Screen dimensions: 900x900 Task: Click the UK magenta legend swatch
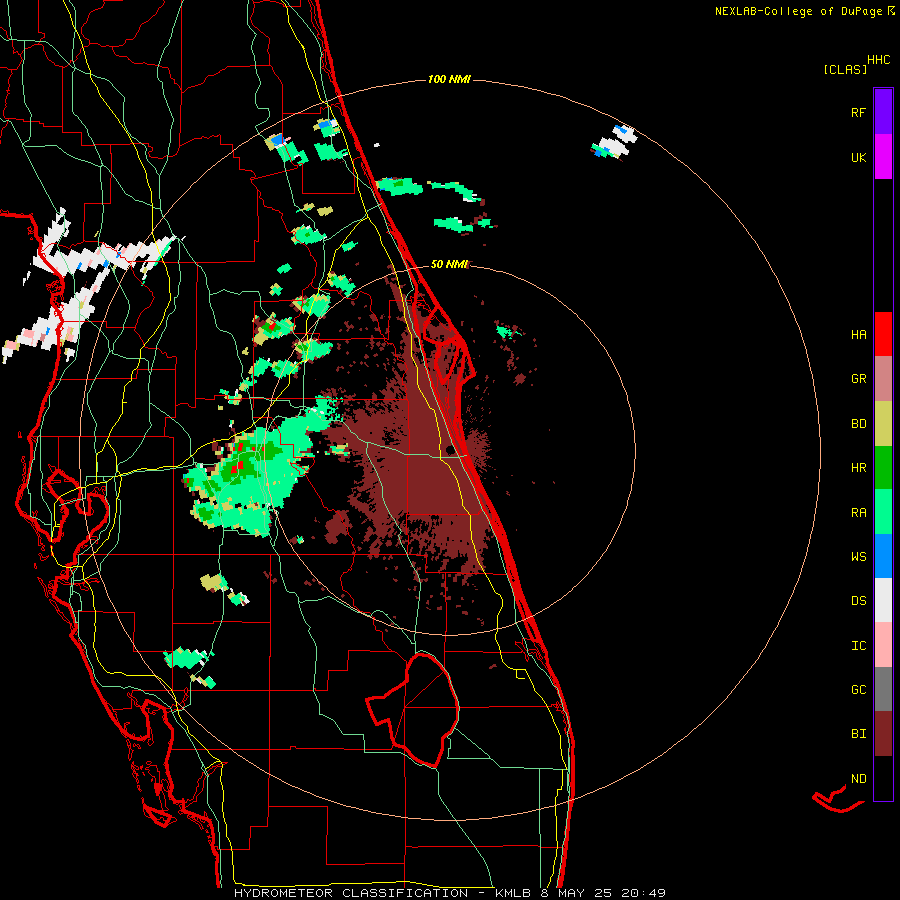click(883, 157)
